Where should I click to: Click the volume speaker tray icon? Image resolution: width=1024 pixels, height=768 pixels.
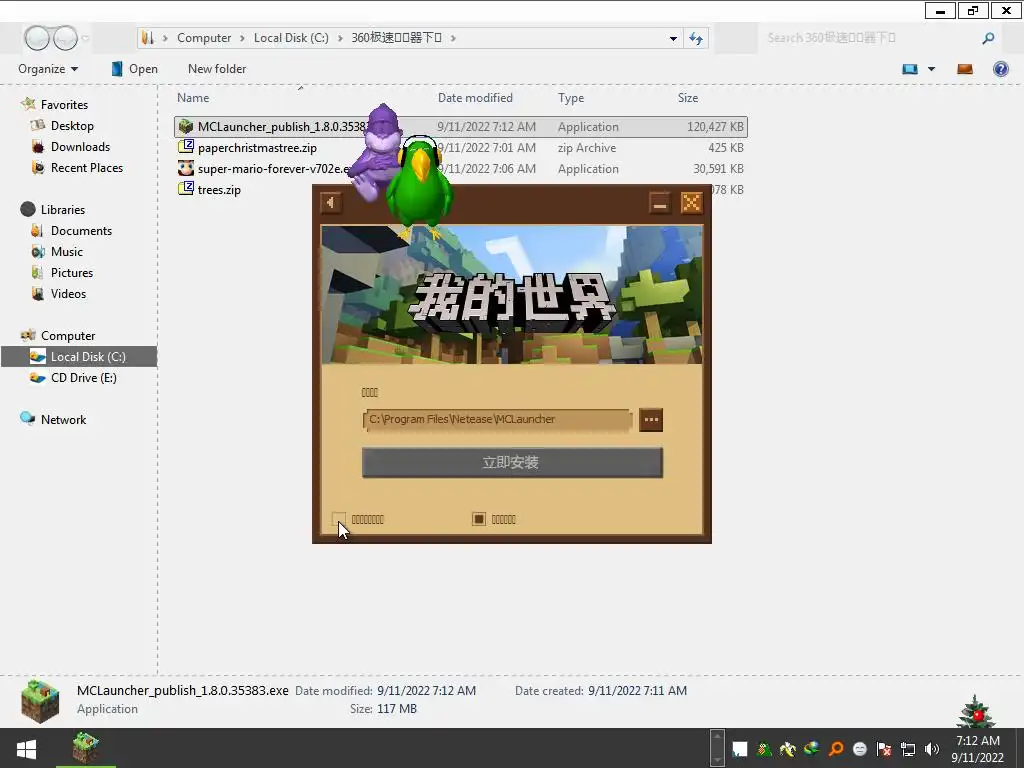point(932,749)
